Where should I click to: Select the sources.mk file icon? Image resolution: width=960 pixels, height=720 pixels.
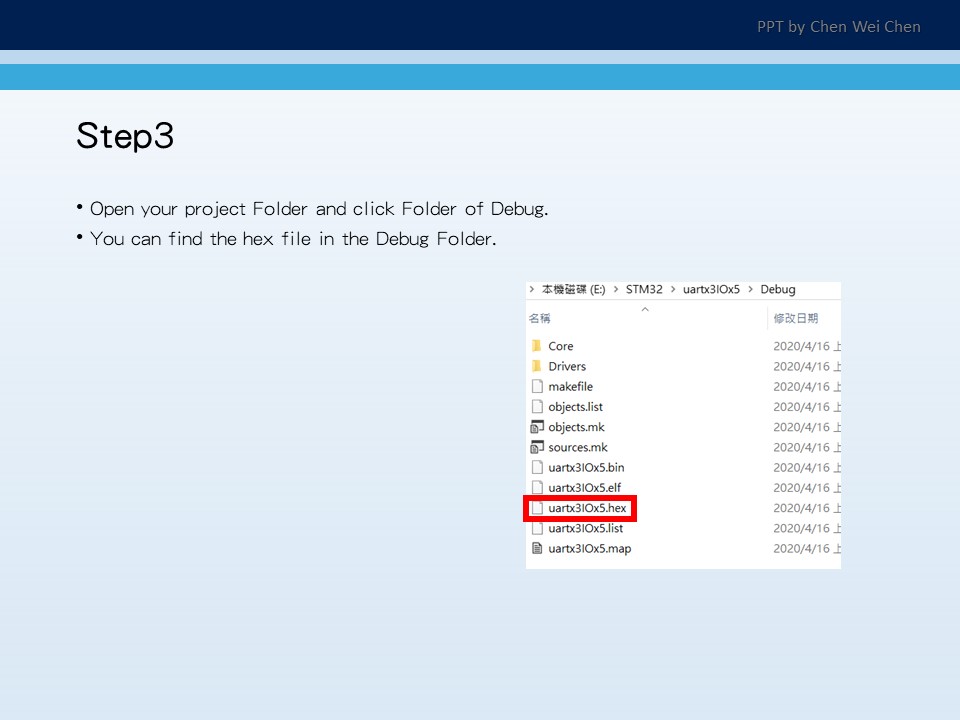tap(537, 447)
